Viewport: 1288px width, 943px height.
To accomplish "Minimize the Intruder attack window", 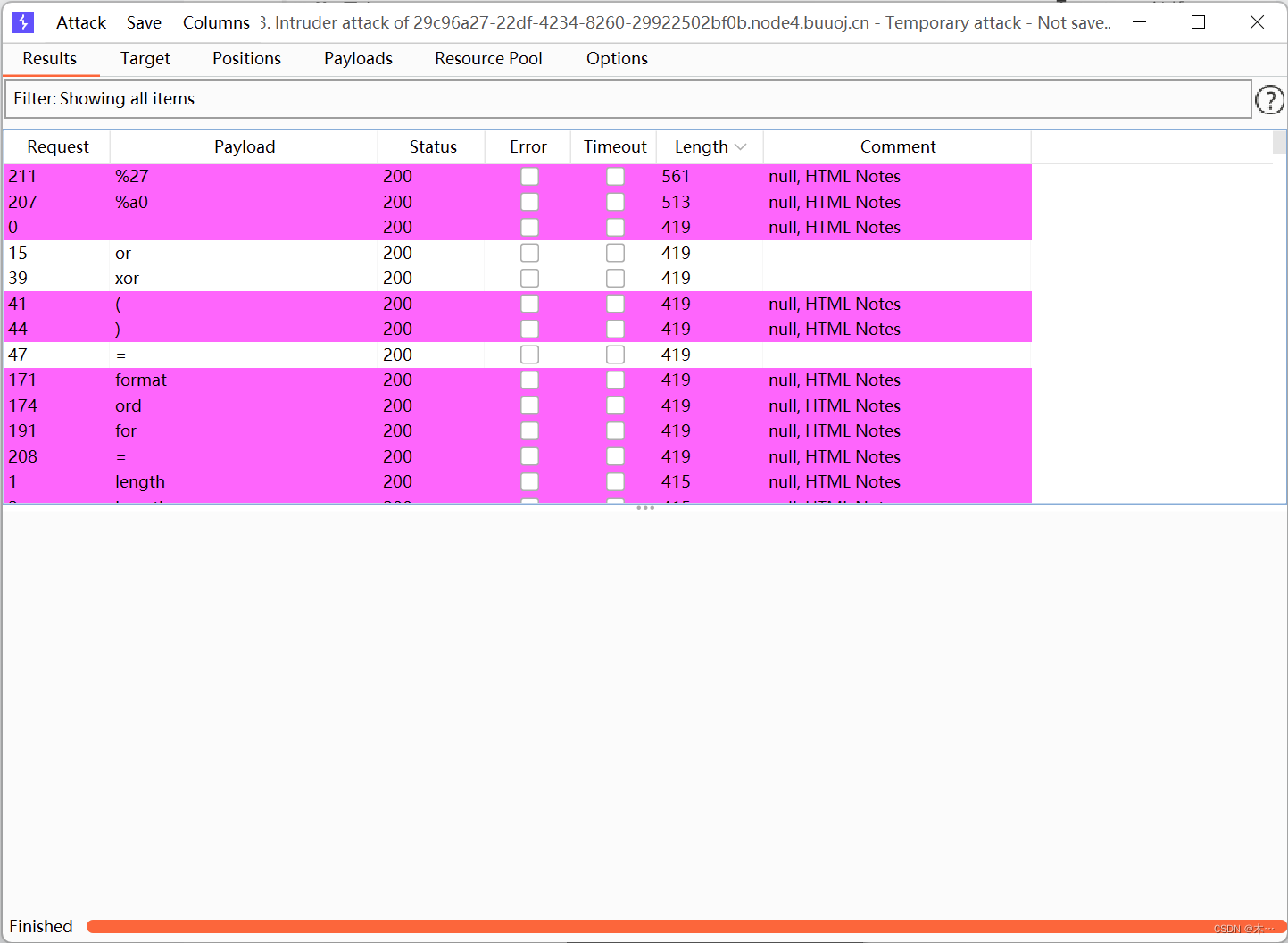I will (1140, 22).
